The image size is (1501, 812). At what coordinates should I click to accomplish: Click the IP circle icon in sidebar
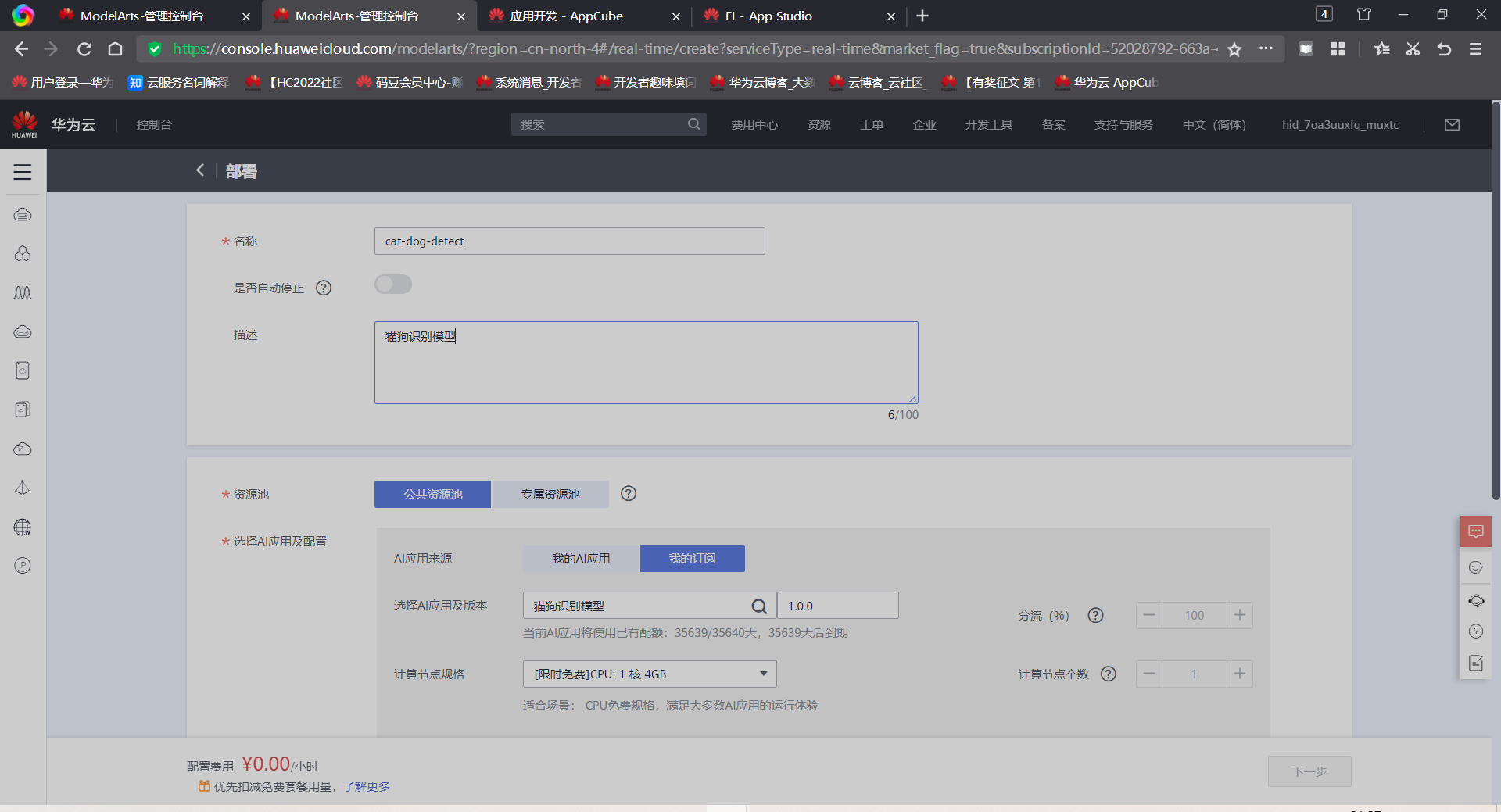(23, 566)
